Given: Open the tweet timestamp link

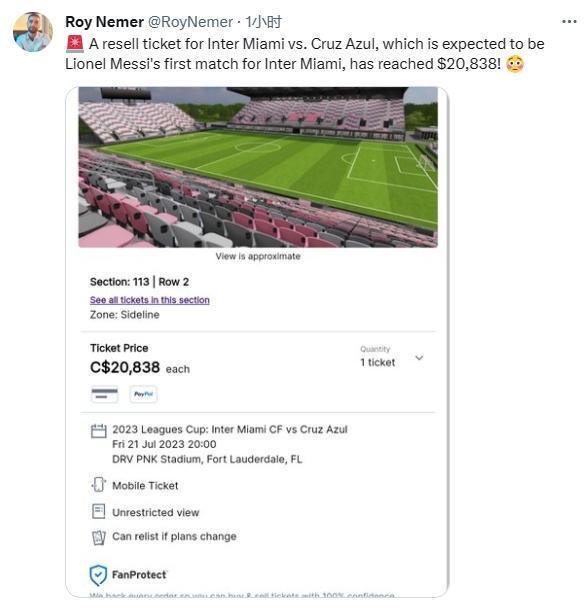Looking at the screenshot, I should pyautogui.click(x=264, y=22).
